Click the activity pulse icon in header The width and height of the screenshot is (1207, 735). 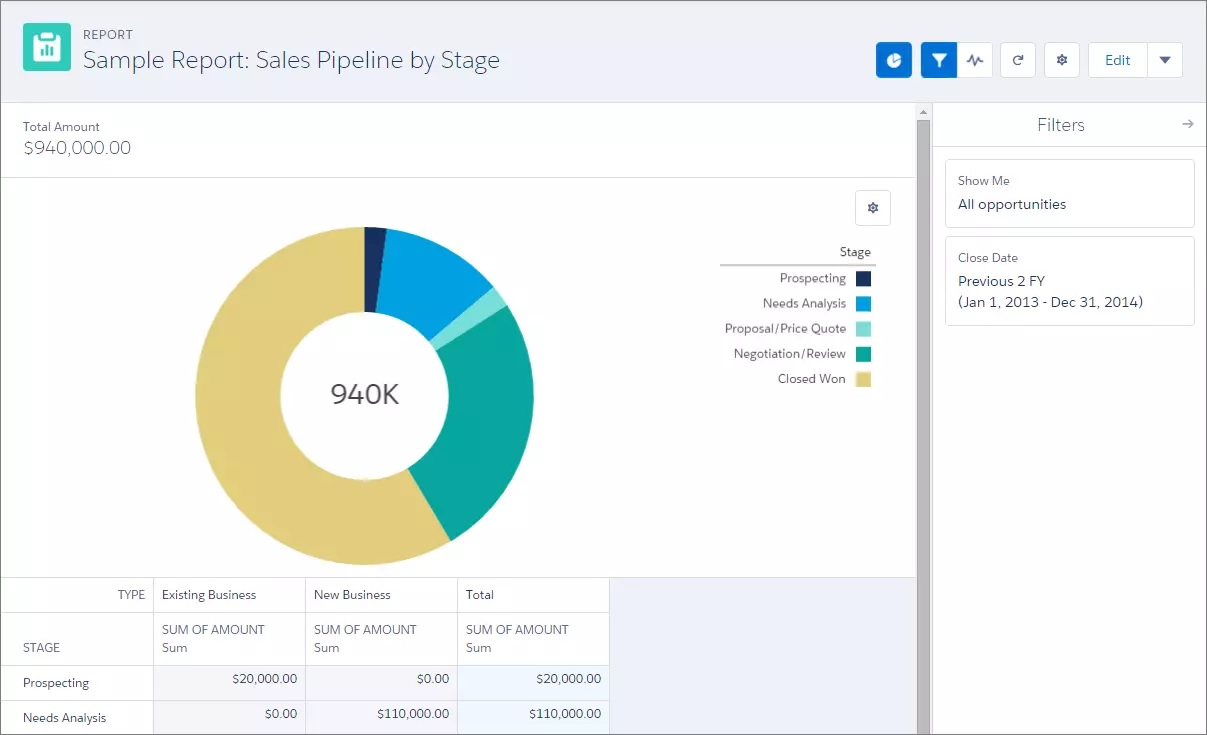coord(976,60)
